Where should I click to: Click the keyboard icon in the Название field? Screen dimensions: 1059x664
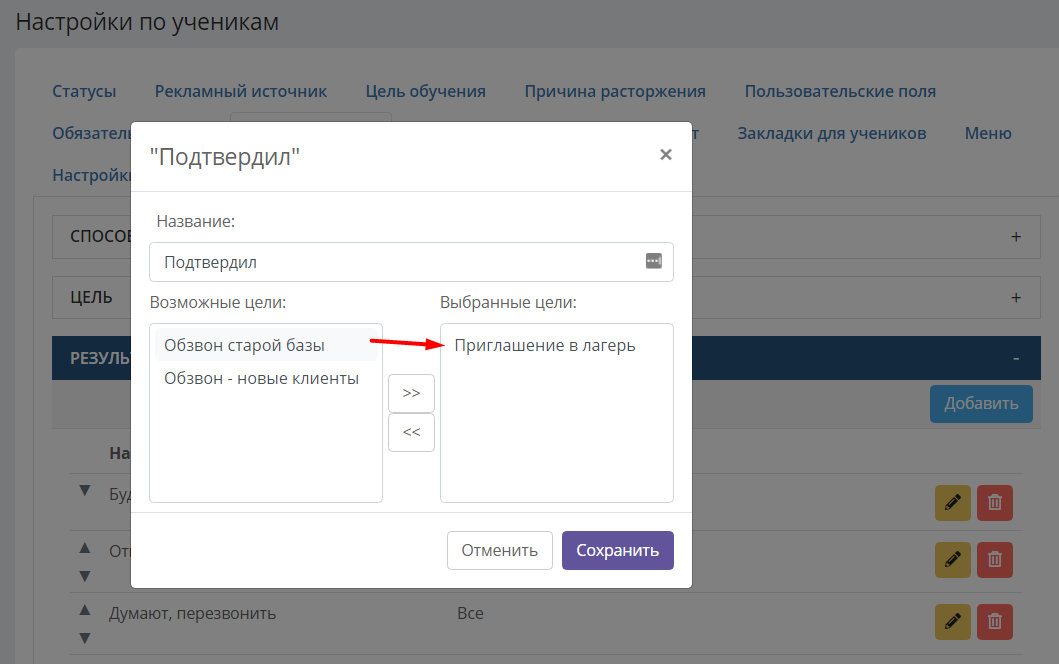(653, 261)
